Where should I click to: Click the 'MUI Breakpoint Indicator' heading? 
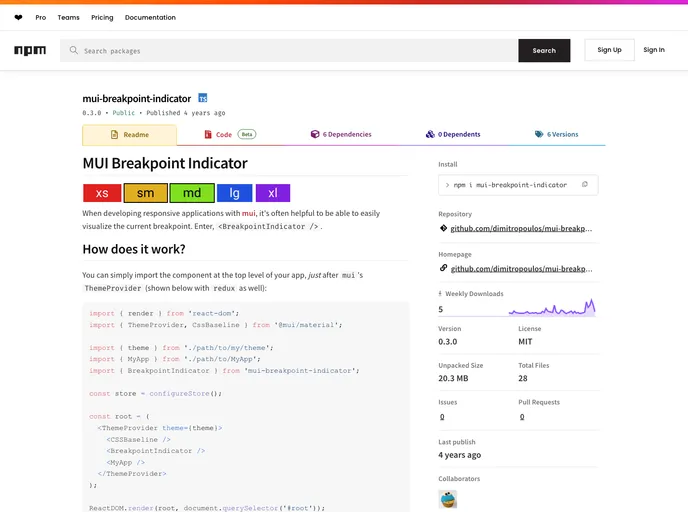[x=165, y=163]
